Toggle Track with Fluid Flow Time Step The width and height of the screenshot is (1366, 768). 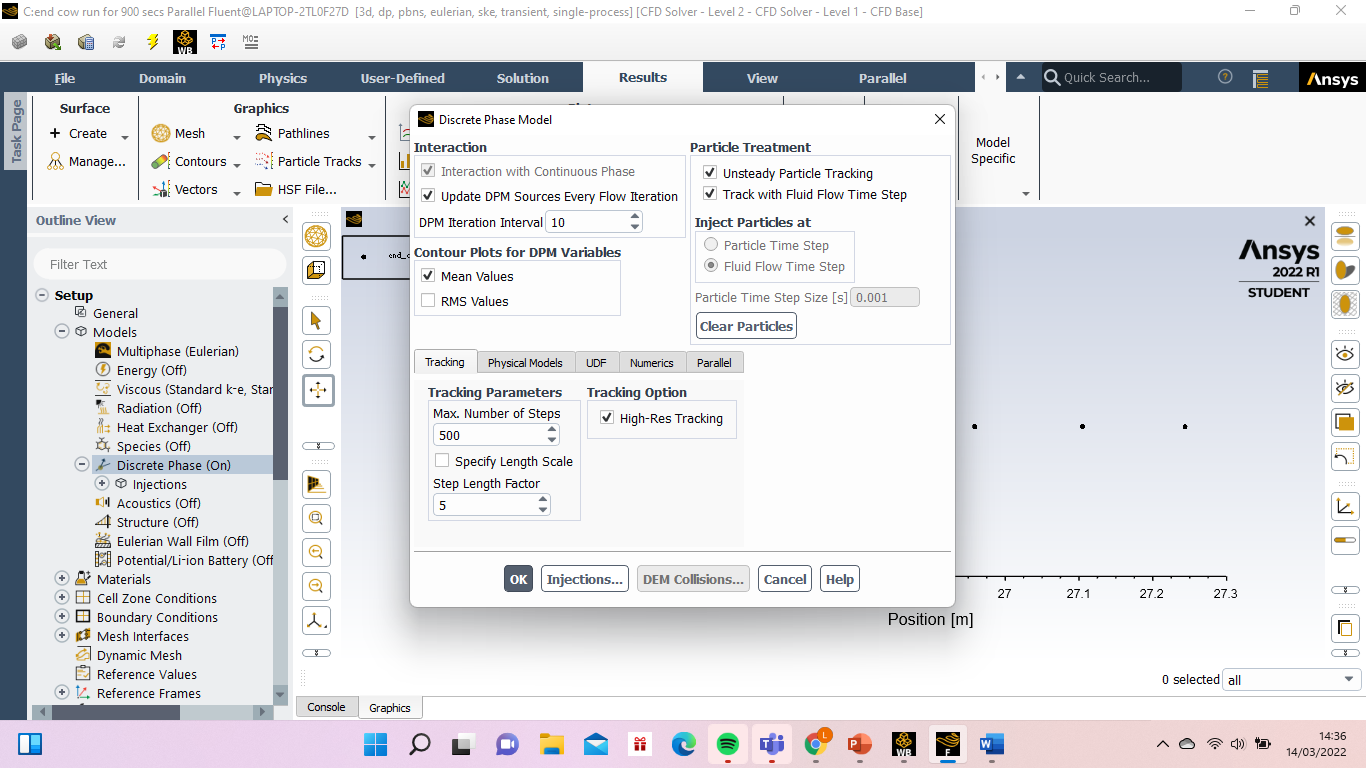coord(710,194)
